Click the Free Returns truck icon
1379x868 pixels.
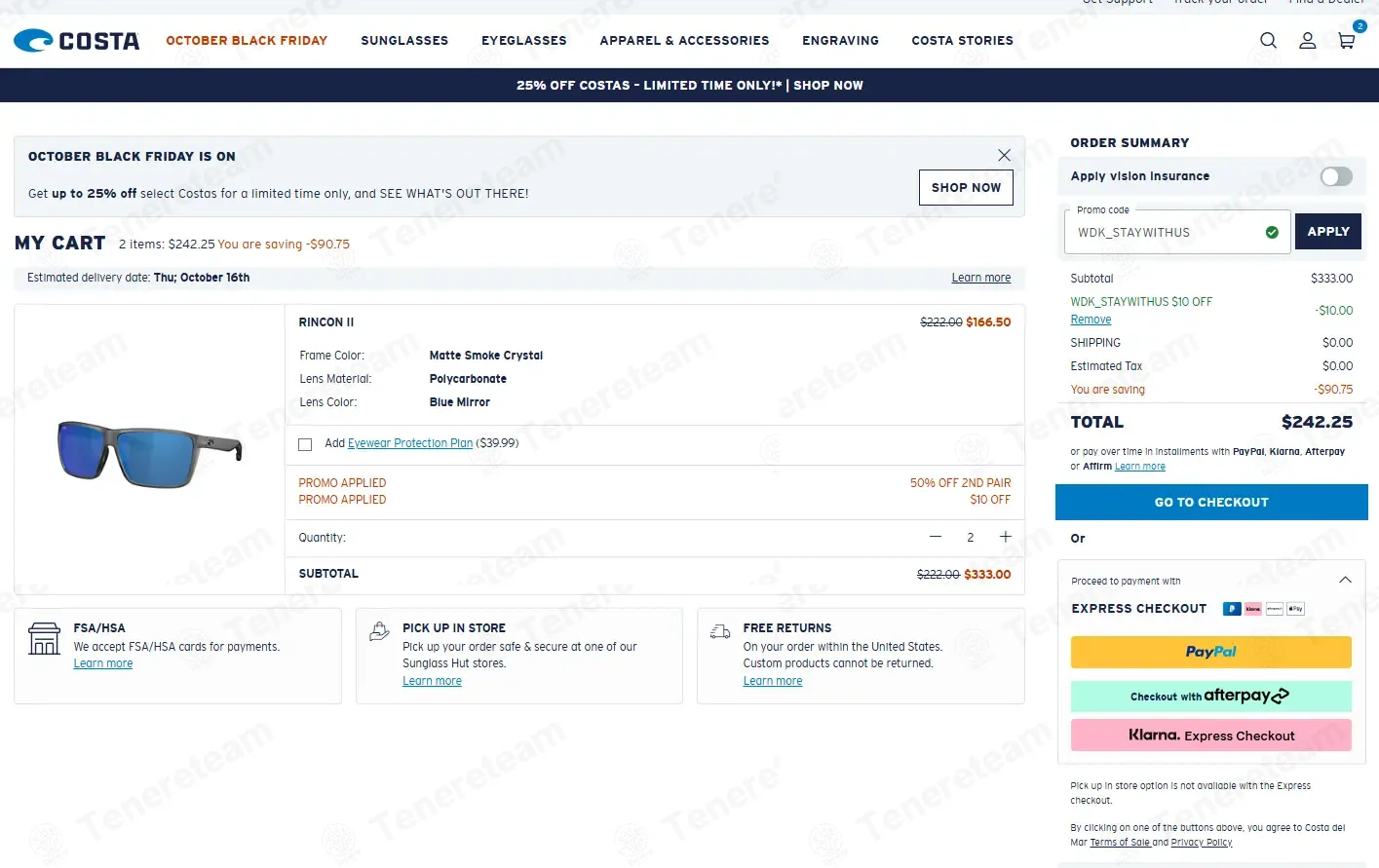[x=720, y=631]
